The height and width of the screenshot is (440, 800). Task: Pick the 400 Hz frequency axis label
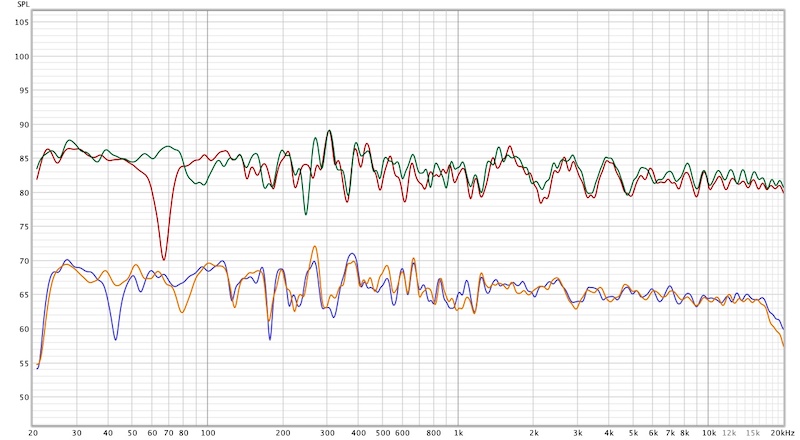click(x=359, y=433)
